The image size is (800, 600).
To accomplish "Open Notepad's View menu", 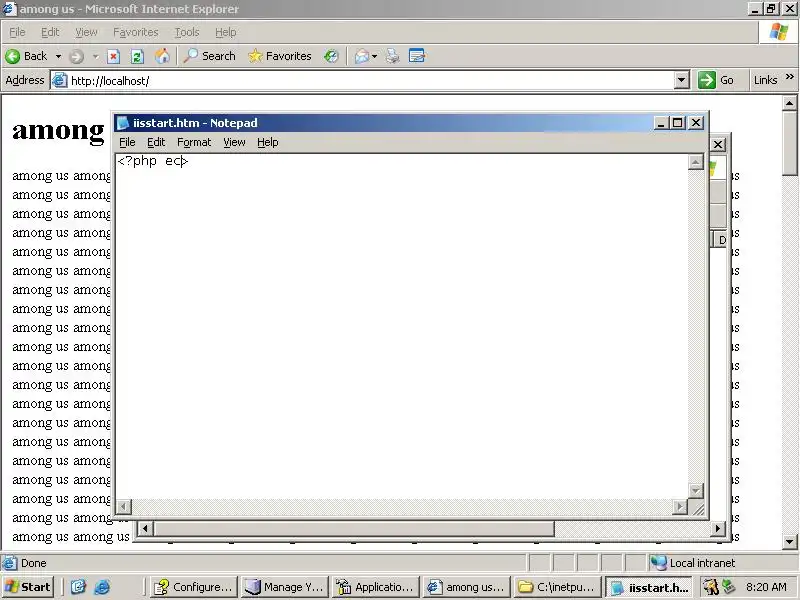I will point(234,142).
